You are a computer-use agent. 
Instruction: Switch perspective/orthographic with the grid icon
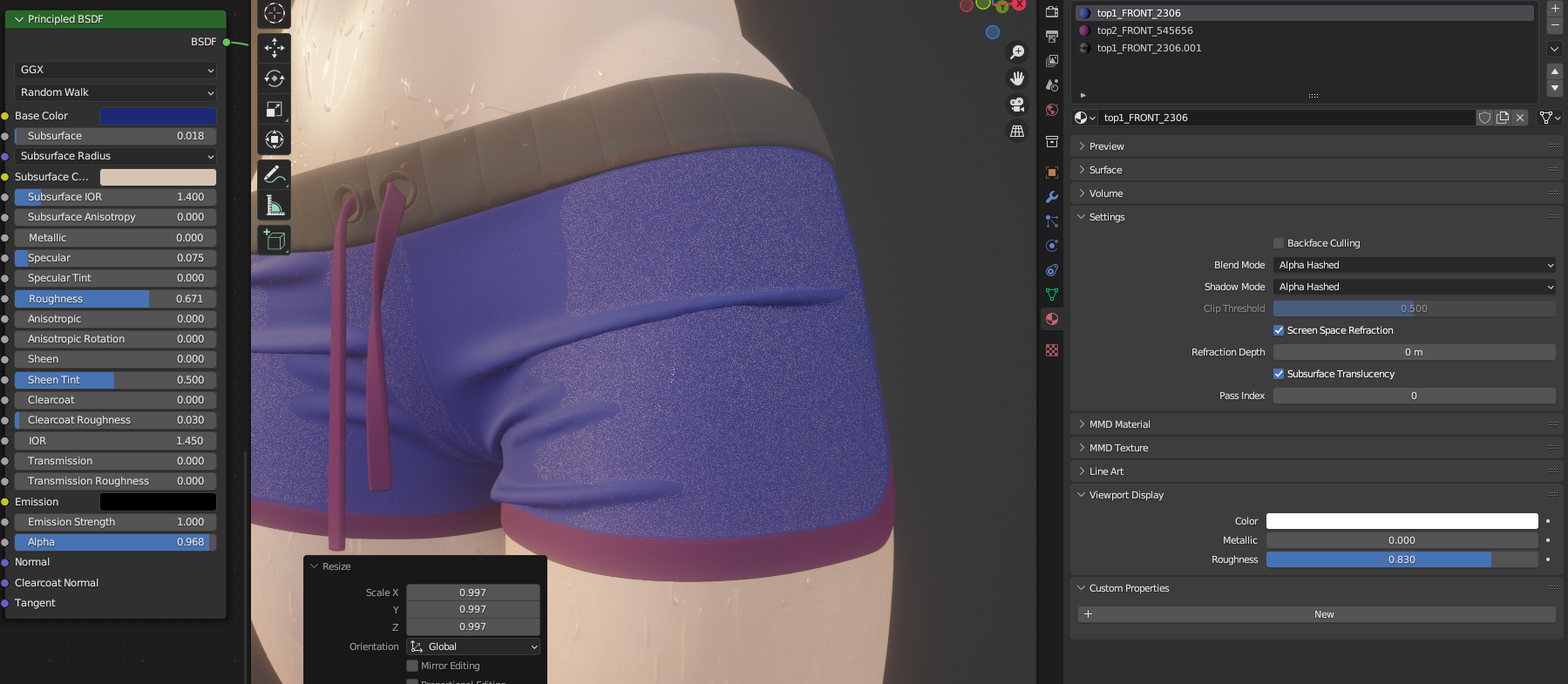[1017, 131]
